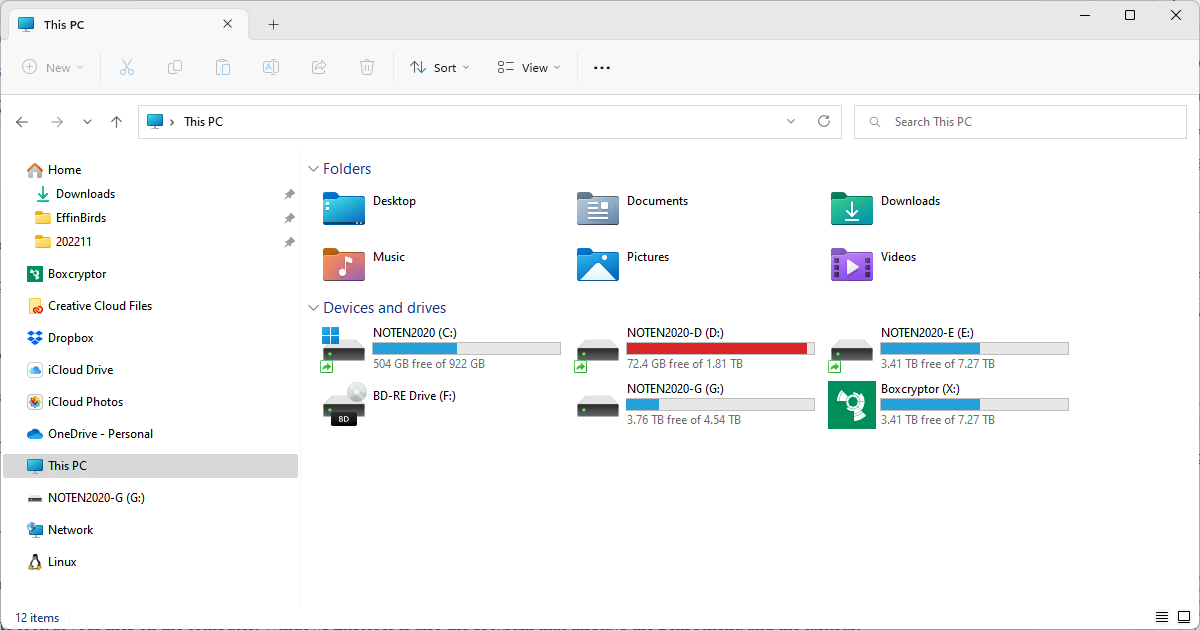Viewport: 1200px width, 630px height.
Task: Open the address bar history dropdown
Action: (x=791, y=121)
